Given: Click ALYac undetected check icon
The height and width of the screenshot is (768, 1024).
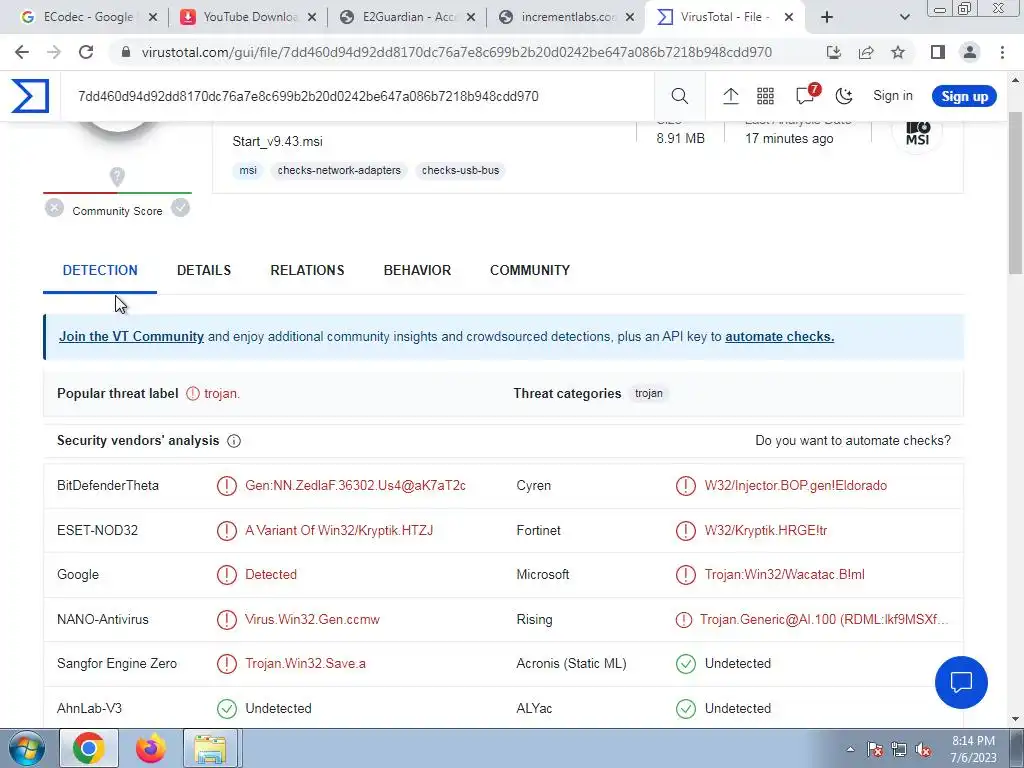Looking at the screenshot, I should pos(686,708).
